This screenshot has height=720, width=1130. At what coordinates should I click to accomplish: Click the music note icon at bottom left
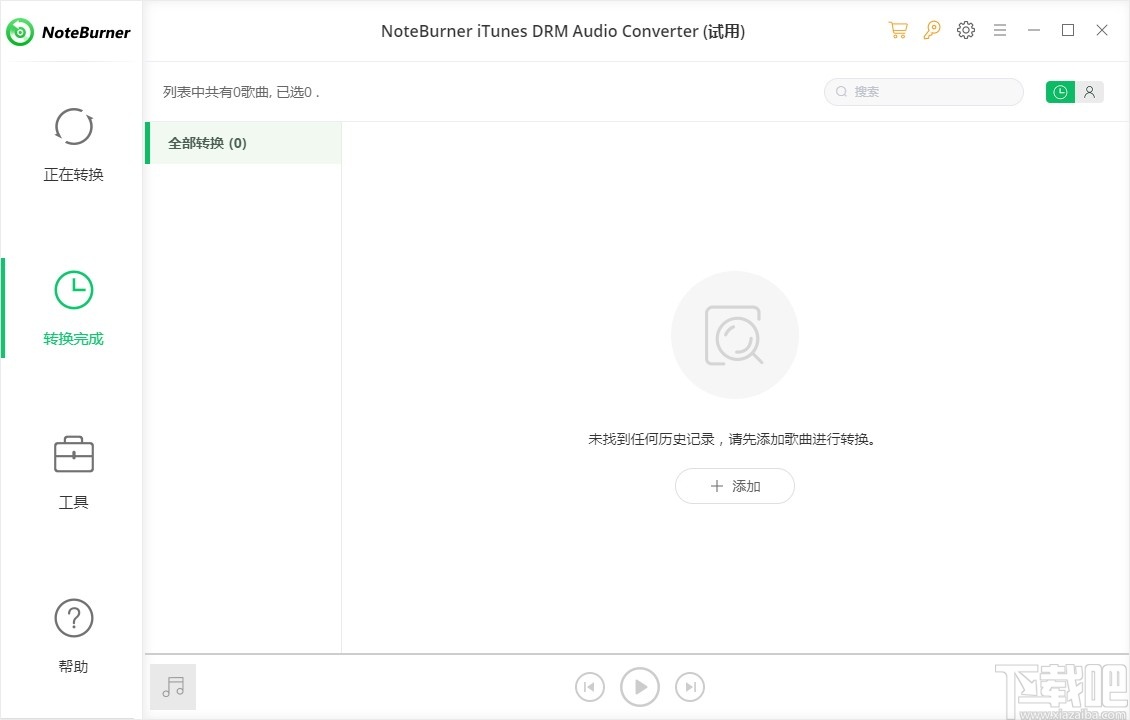(x=172, y=686)
